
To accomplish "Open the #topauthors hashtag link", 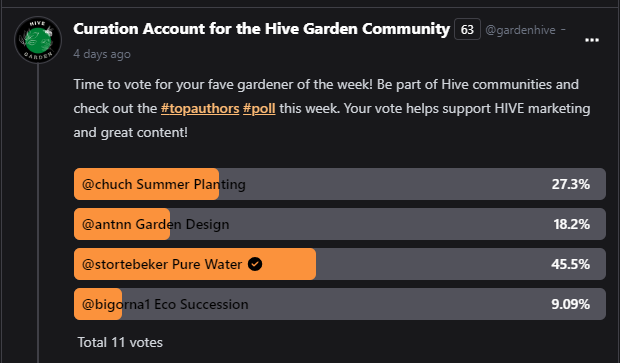I will 200,108.
